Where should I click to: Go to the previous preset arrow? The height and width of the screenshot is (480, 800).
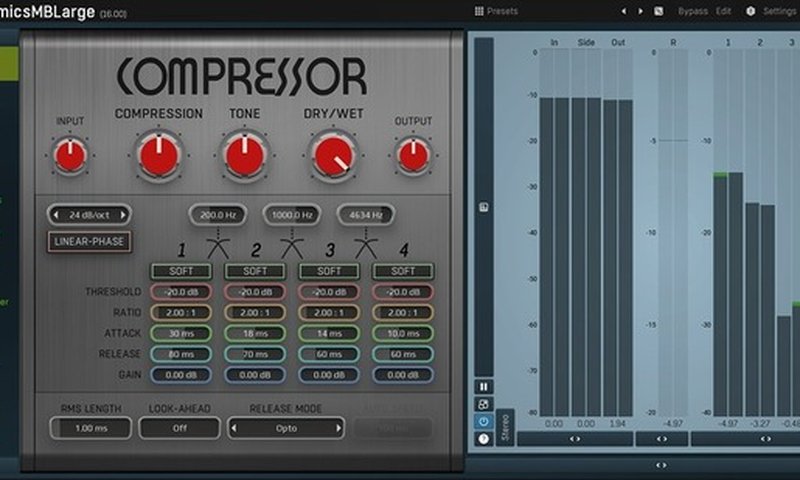(x=625, y=11)
